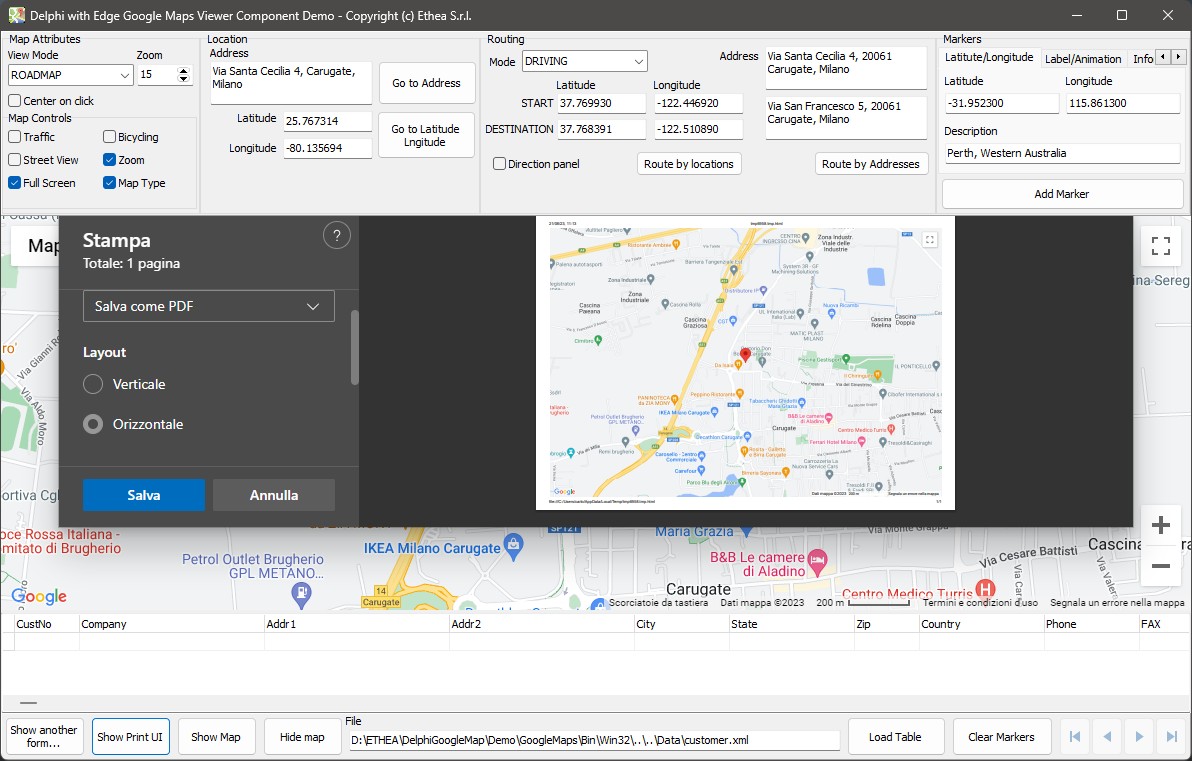Click Annulla to cancel printing
This screenshot has width=1192, height=761.
[x=274, y=495]
